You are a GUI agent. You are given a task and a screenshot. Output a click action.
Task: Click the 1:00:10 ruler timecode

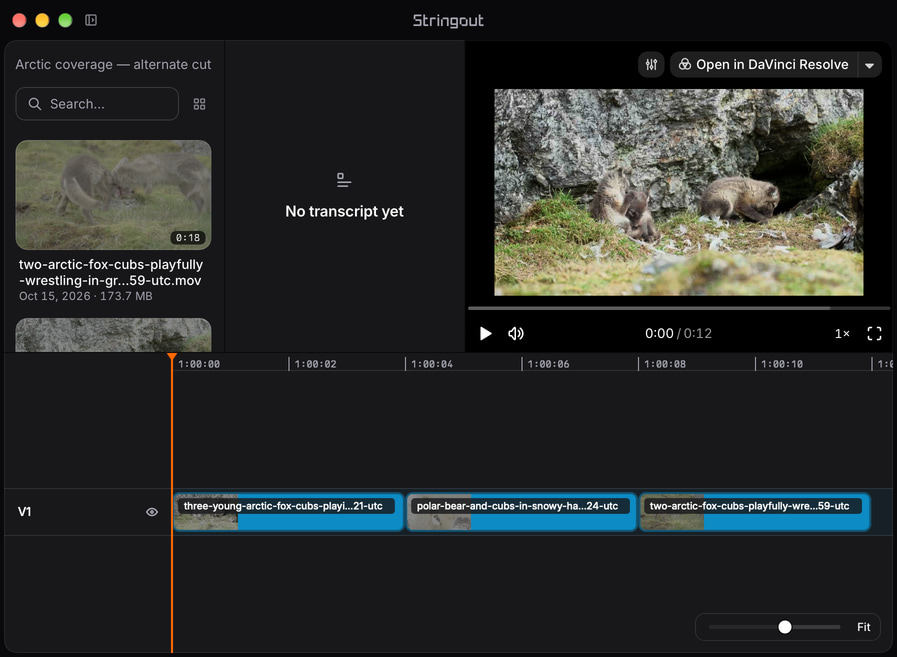click(x=781, y=364)
